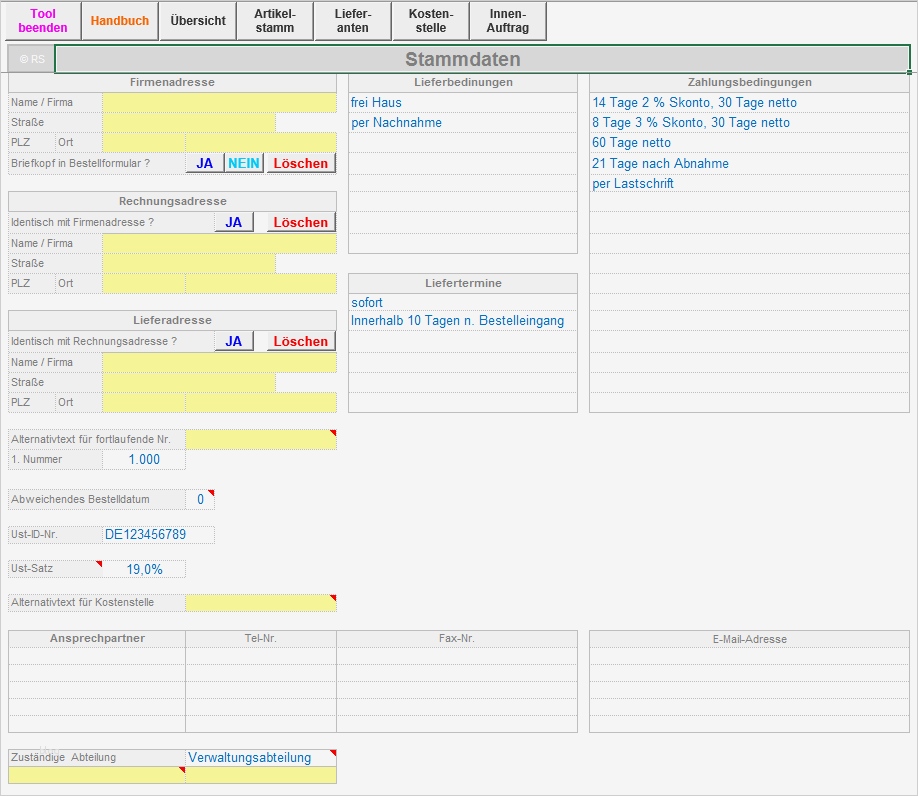Screen dimensions: 918x796
Task: Click the © RS cell
Action: point(32,59)
